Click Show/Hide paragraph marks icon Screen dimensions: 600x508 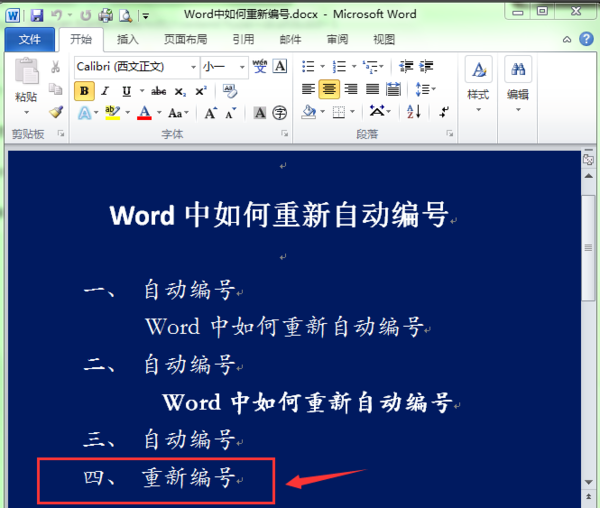(x=444, y=112)
